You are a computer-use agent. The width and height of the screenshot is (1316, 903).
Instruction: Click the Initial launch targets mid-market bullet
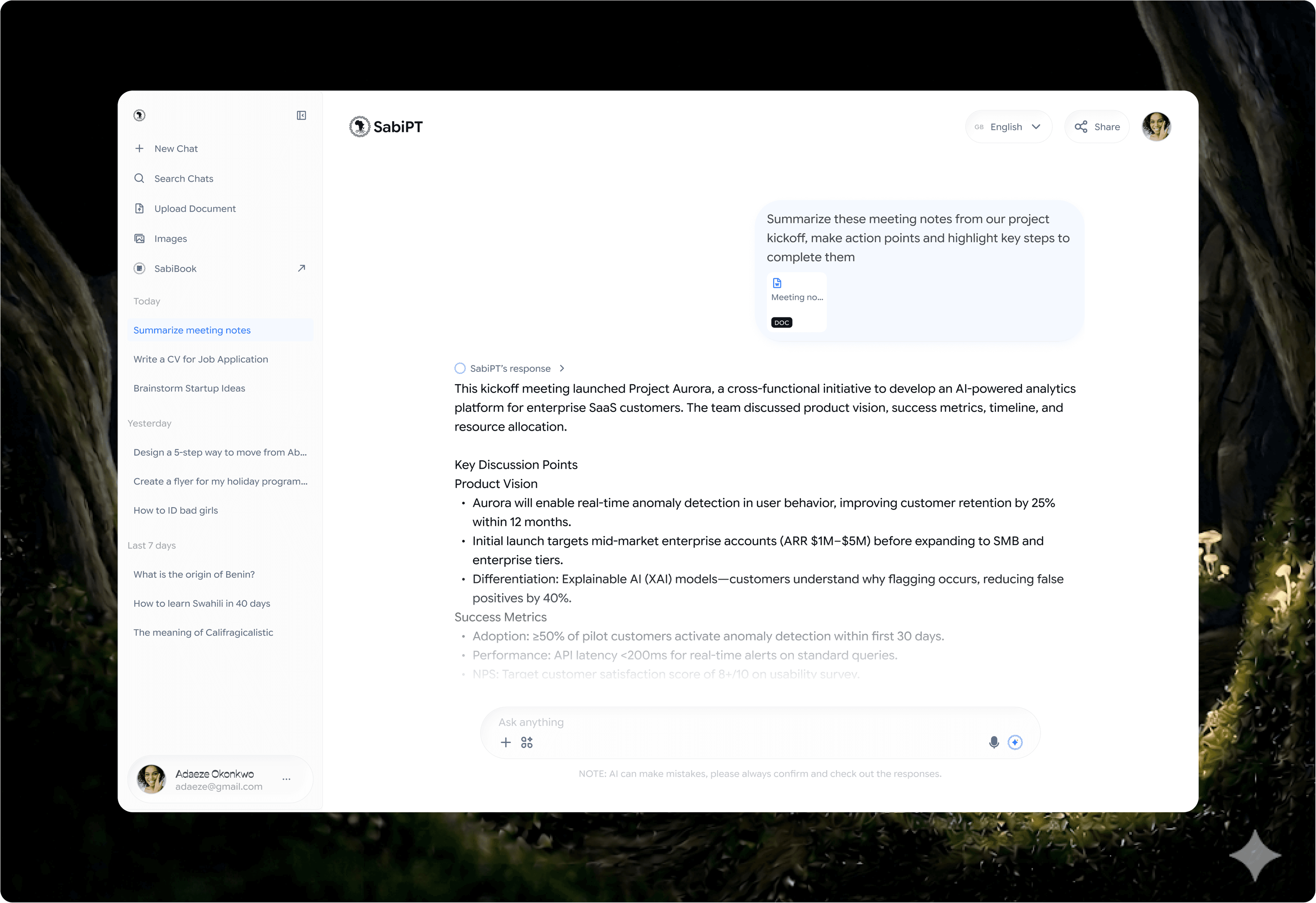[758, 551]
